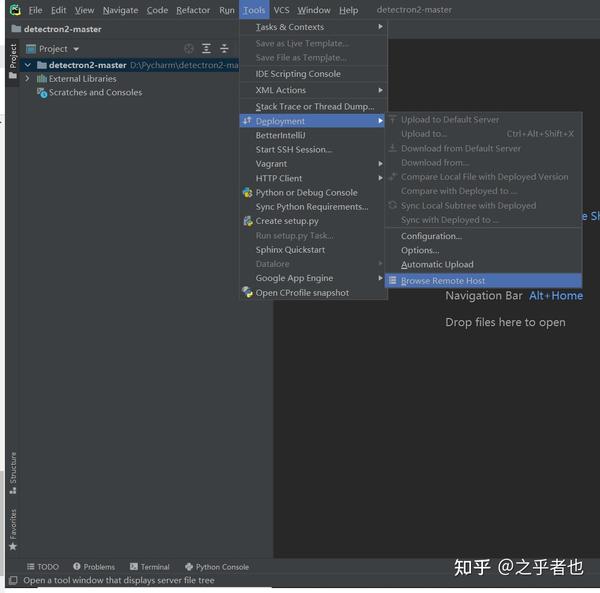Click the Alt+Home shortcut link
Image resolution: width=600 pixels, height=593 pixels.
click(556, 296)
